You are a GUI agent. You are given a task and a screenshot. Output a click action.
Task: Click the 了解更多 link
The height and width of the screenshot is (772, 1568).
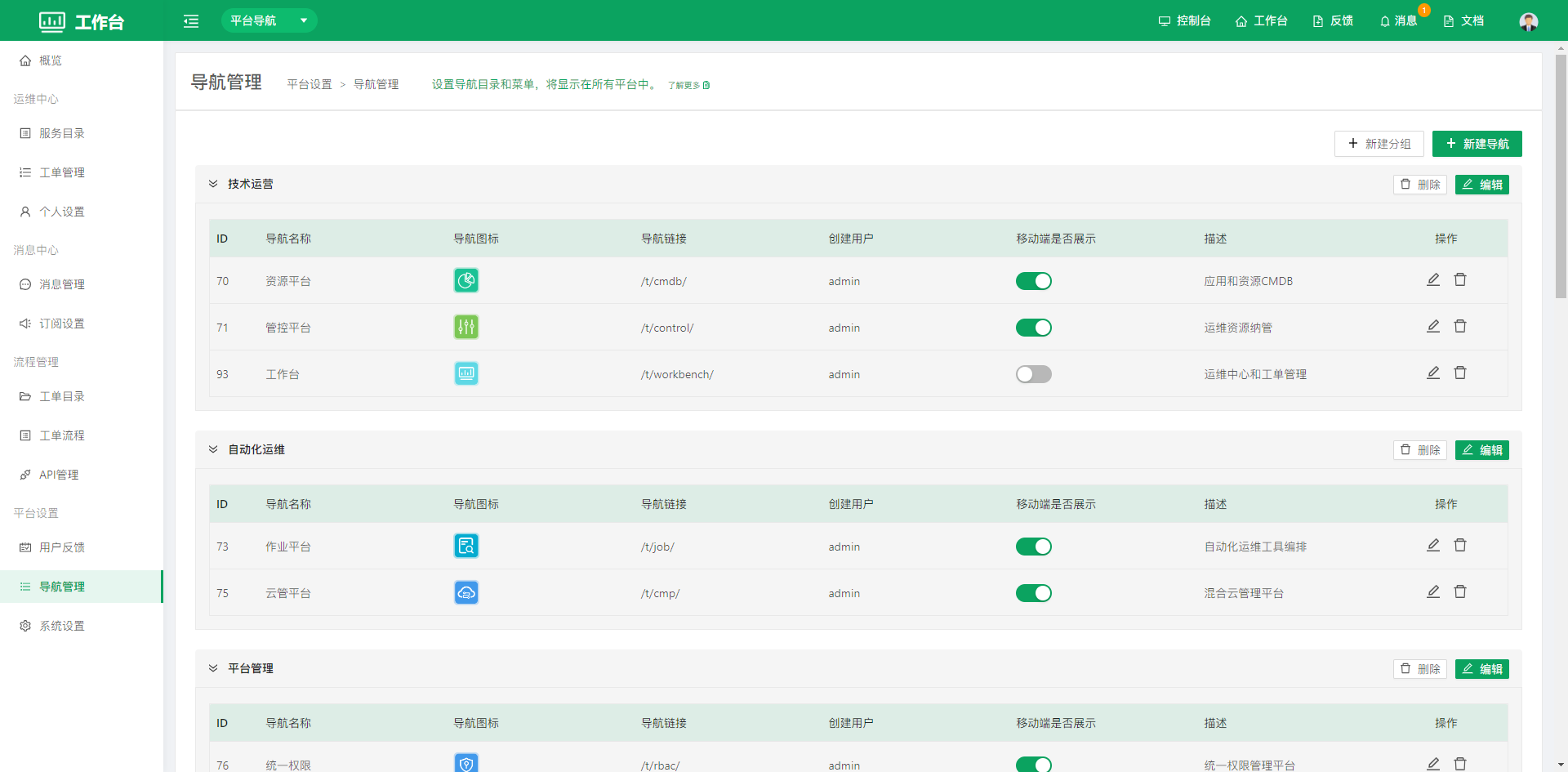coord(688,85)
